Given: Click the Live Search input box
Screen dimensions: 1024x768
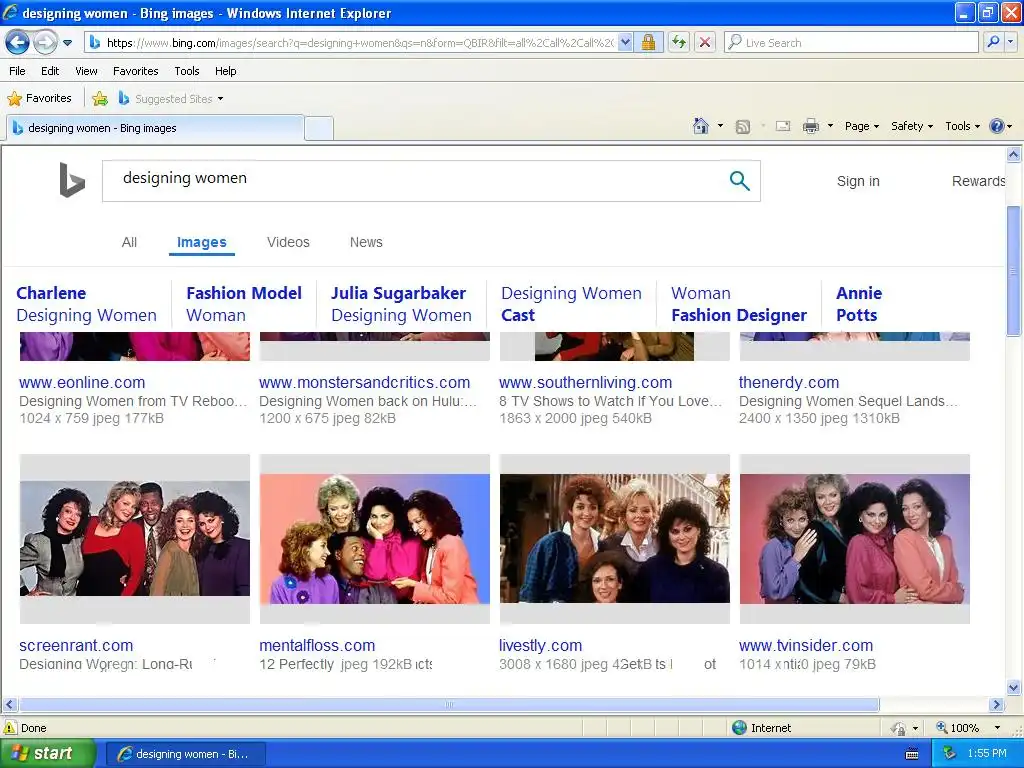Looking at the screenshot, I should [x=851, y=42].
